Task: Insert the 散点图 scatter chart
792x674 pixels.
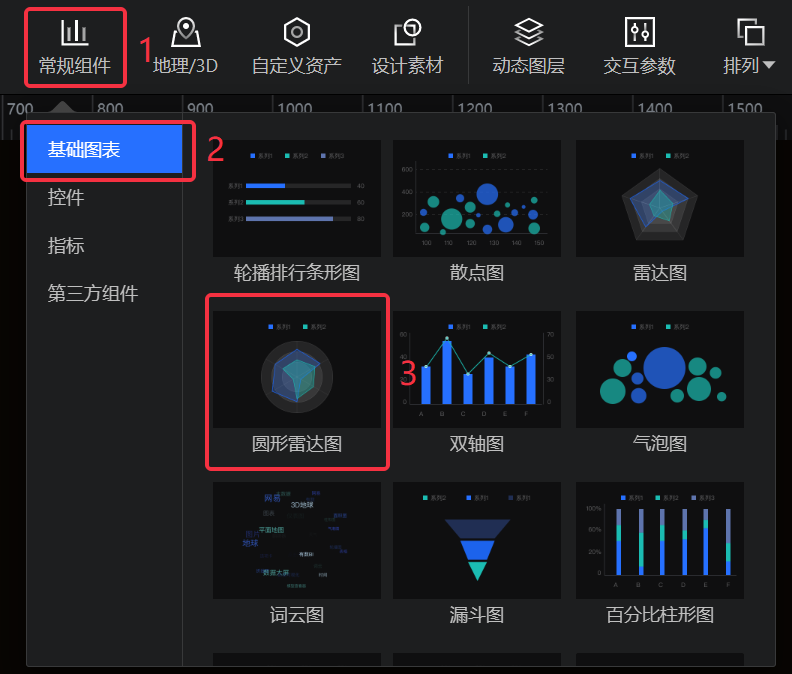Action: coord(477,198)
